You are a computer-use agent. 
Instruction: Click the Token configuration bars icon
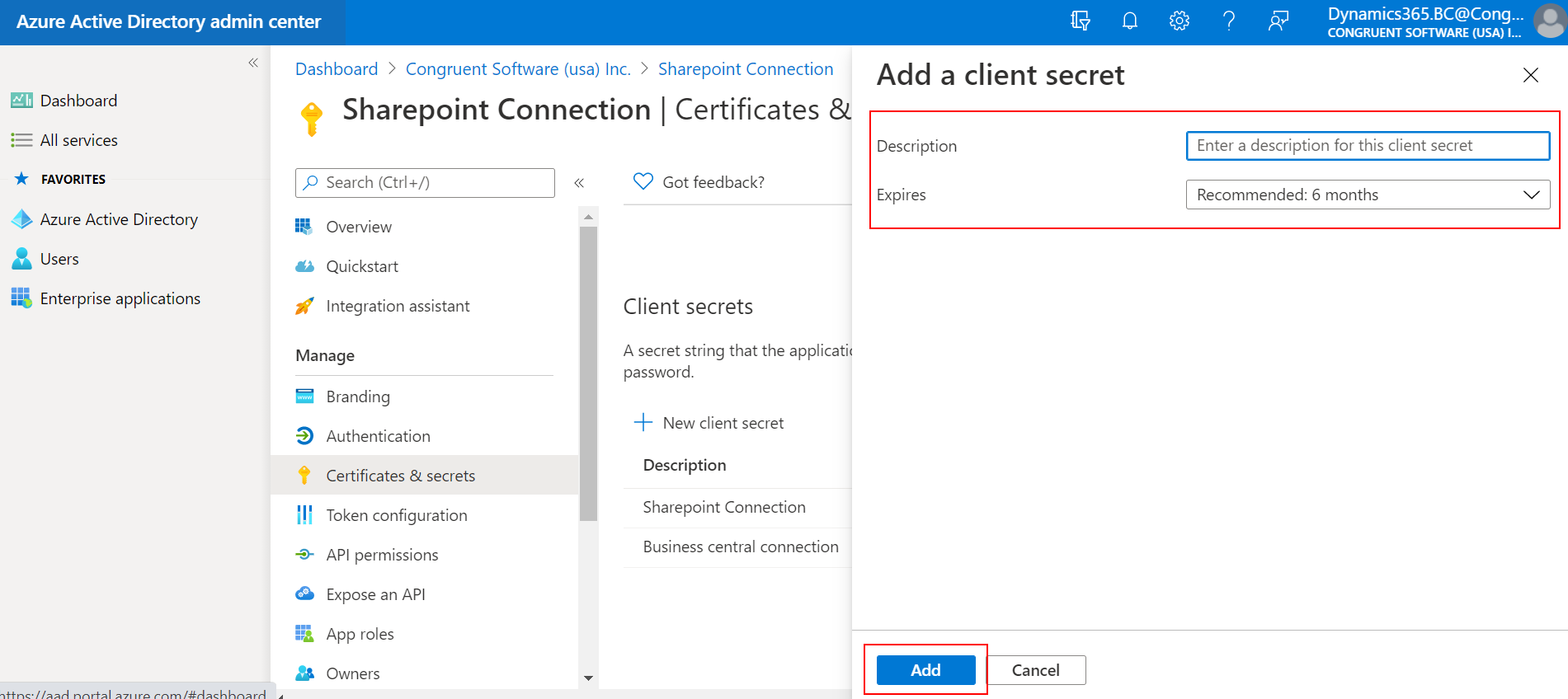tap(304, 515)
